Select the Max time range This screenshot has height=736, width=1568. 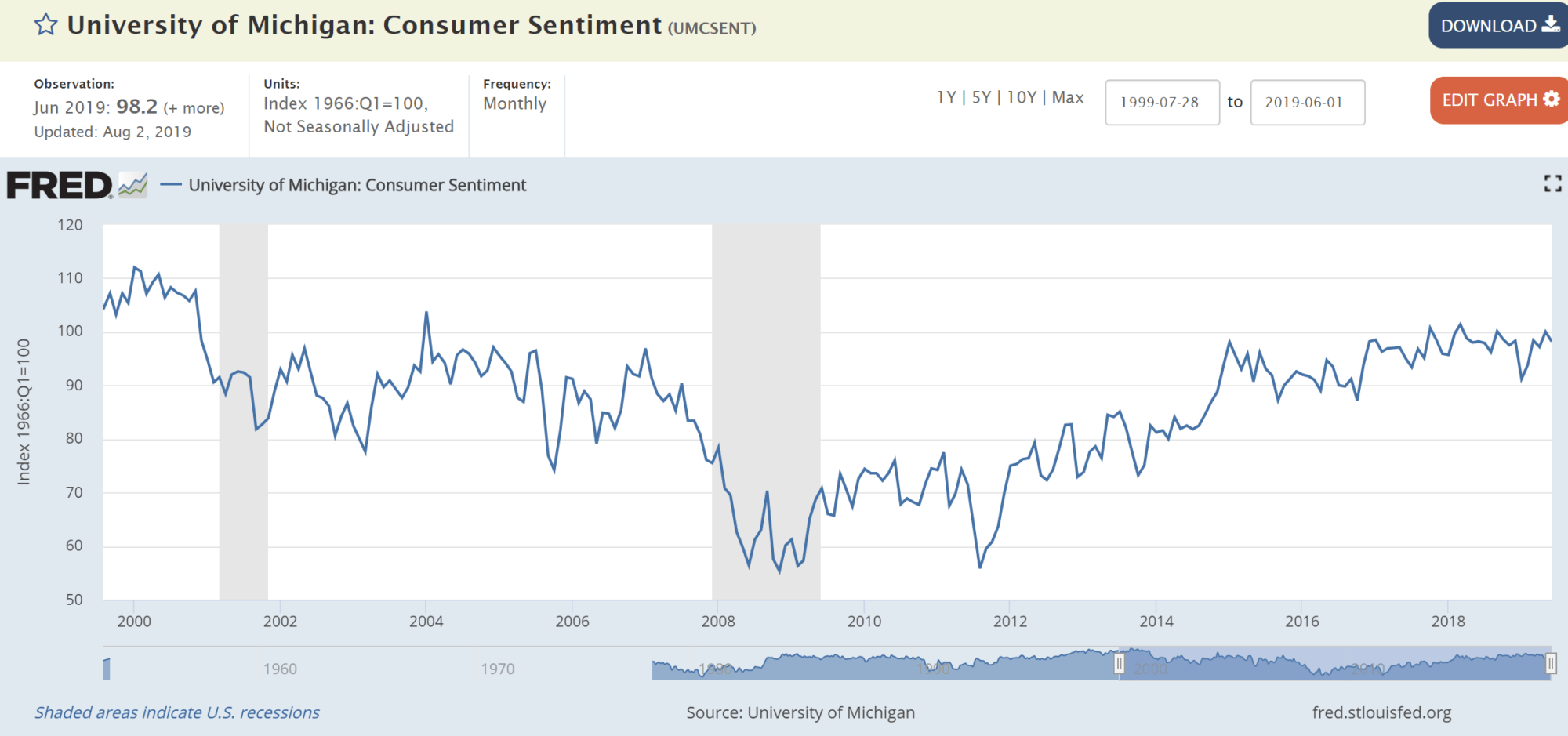1068,98
